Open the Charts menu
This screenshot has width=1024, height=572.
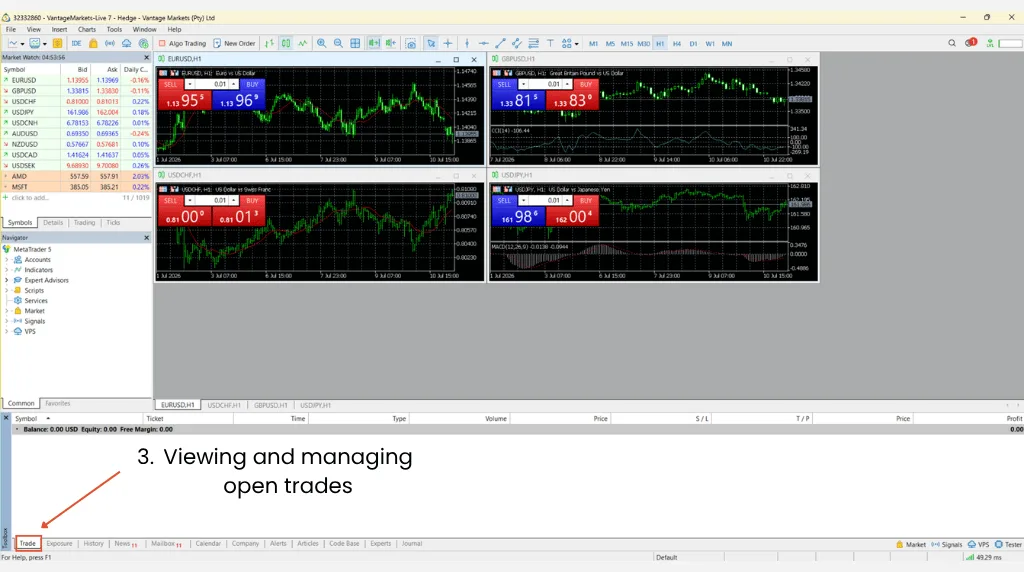tap(86, 29)
